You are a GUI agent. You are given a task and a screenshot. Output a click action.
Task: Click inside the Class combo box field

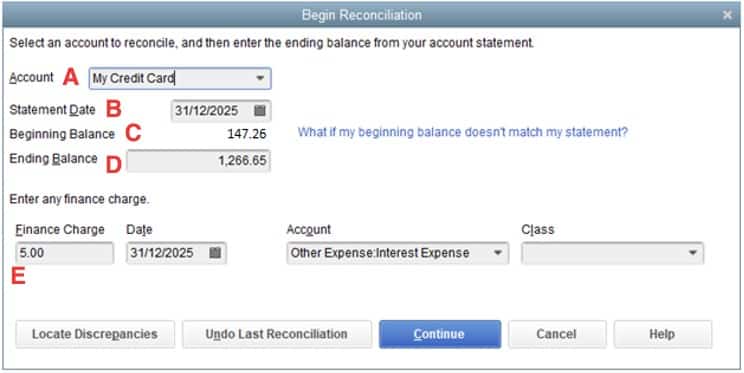(x=604, y=253)
